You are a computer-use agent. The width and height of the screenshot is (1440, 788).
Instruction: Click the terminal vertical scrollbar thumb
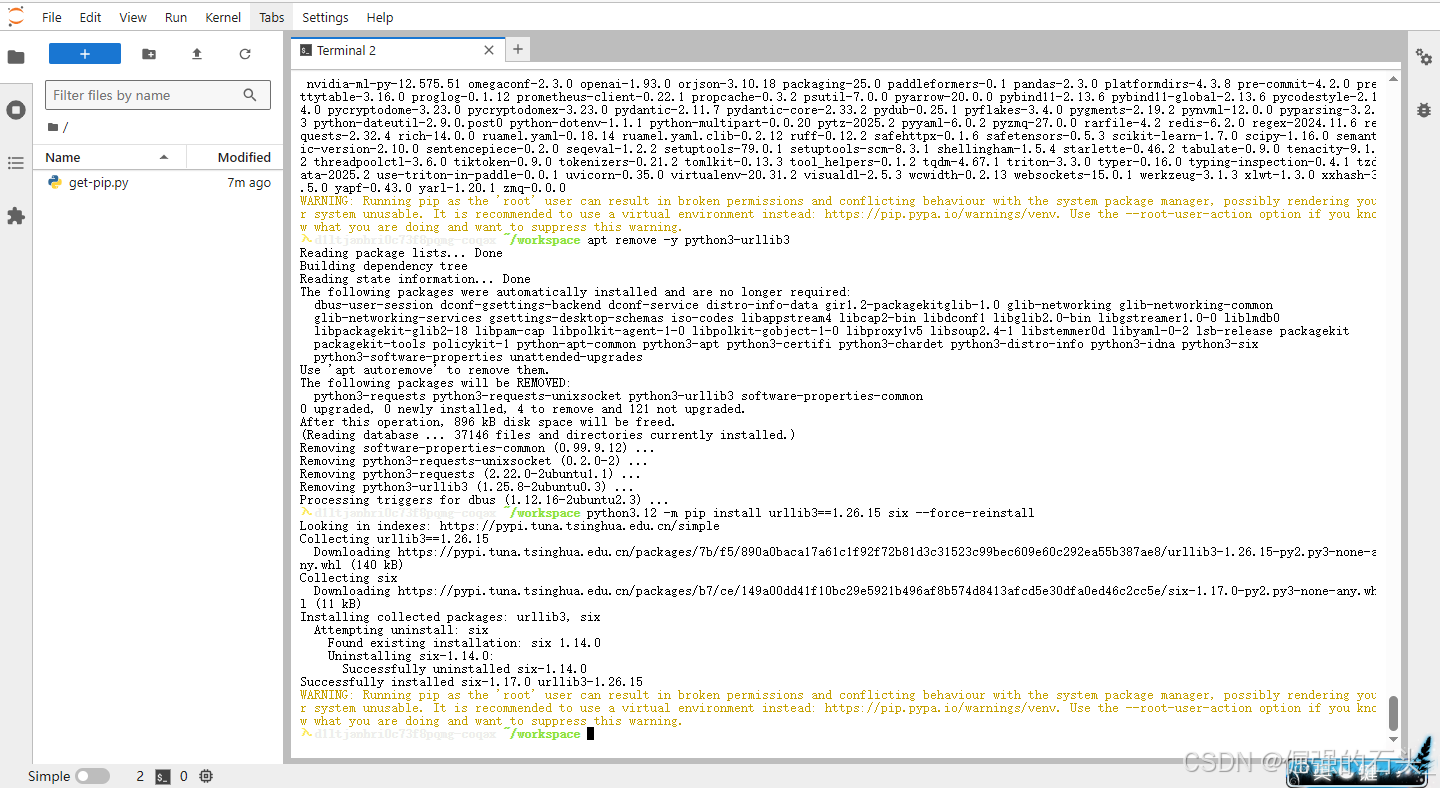[x=1394, y=714]
